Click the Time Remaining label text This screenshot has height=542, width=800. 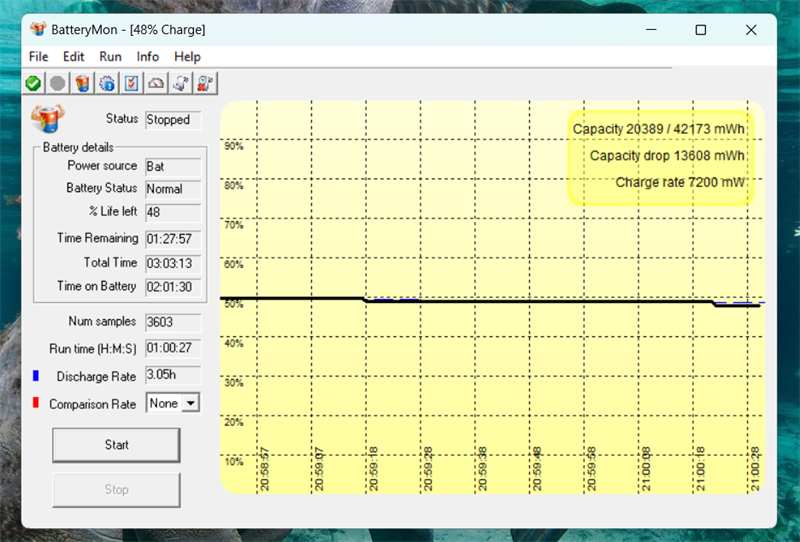pyautogui.click(x=97, y=238)
